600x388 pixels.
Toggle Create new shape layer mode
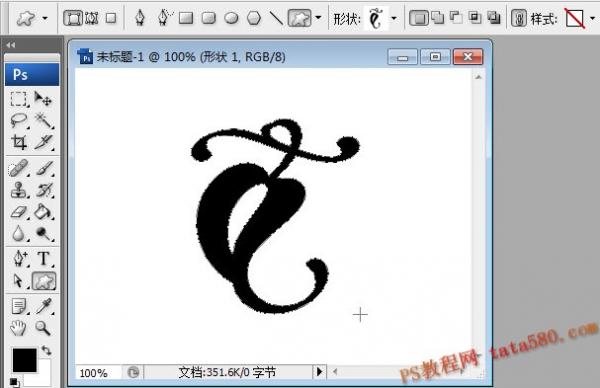click(419, 18)
